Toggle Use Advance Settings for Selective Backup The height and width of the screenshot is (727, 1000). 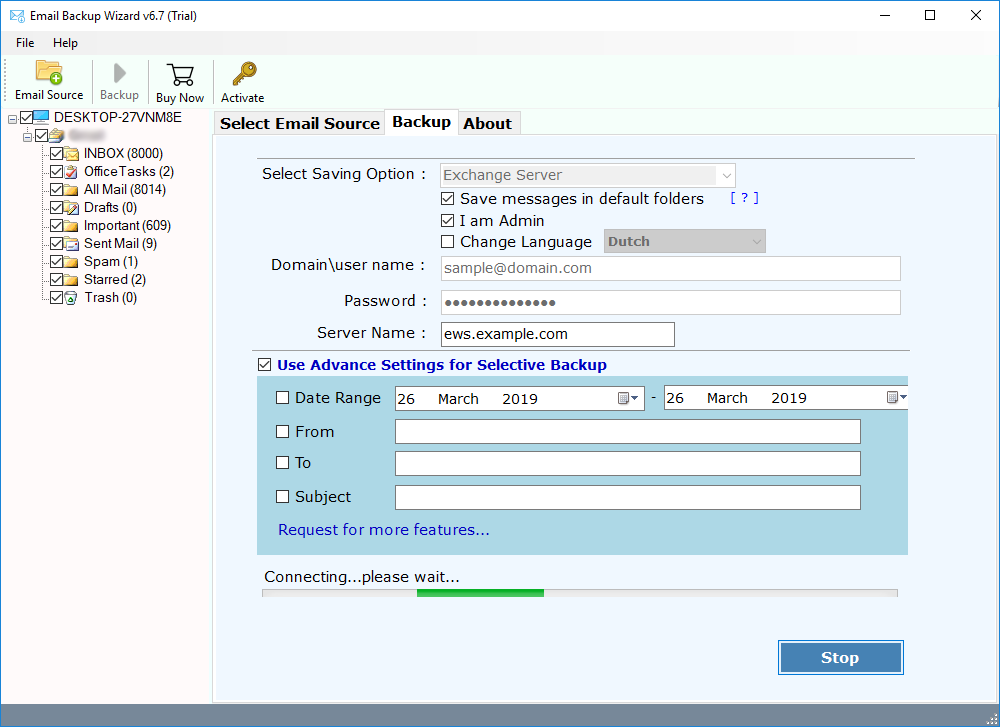point(265,365)
